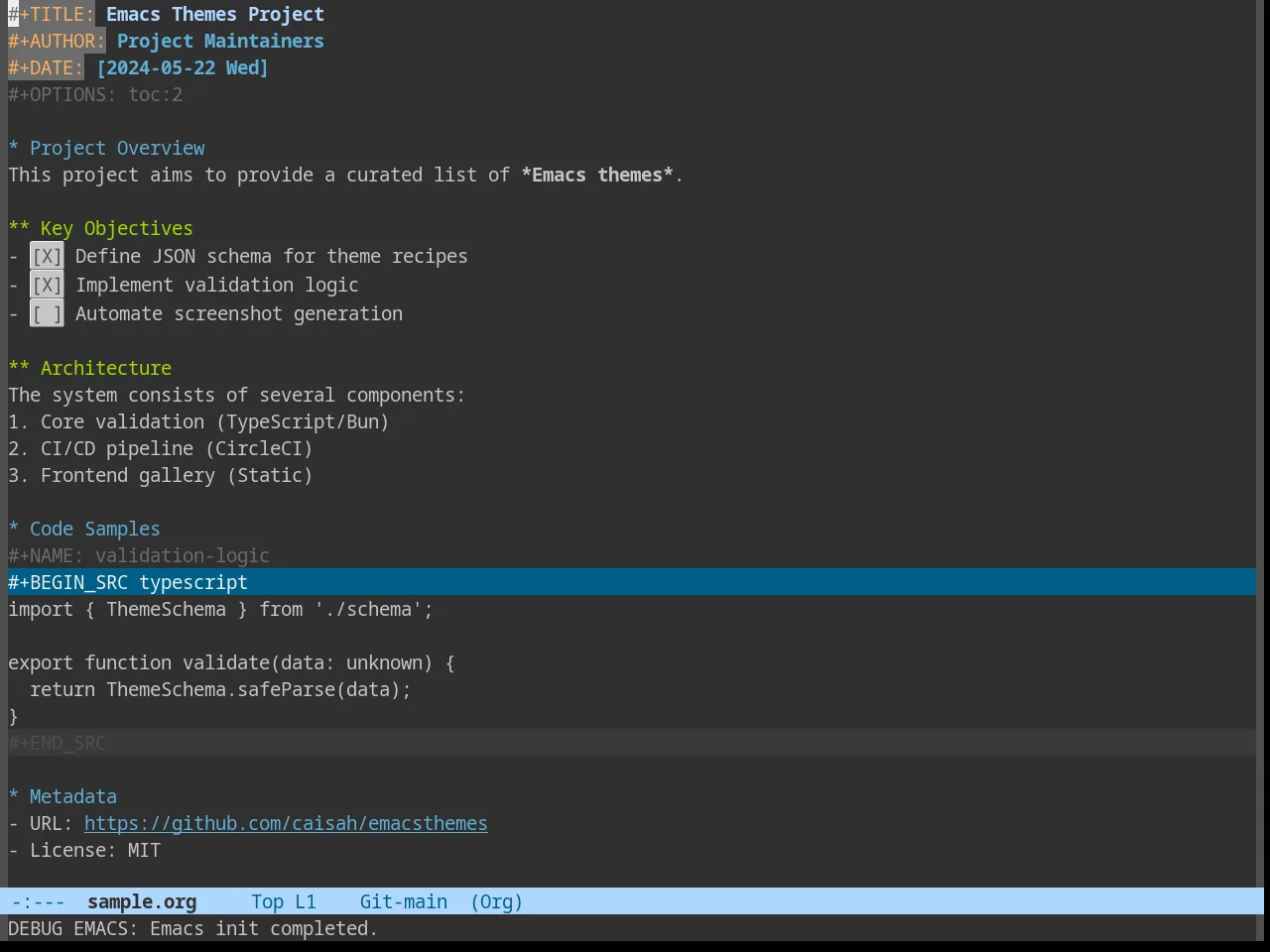Viewport: 1270px width, 952px height.
Task: Click Git-main in the mode line
Action: pyautogui.click(x=404, y=901)
